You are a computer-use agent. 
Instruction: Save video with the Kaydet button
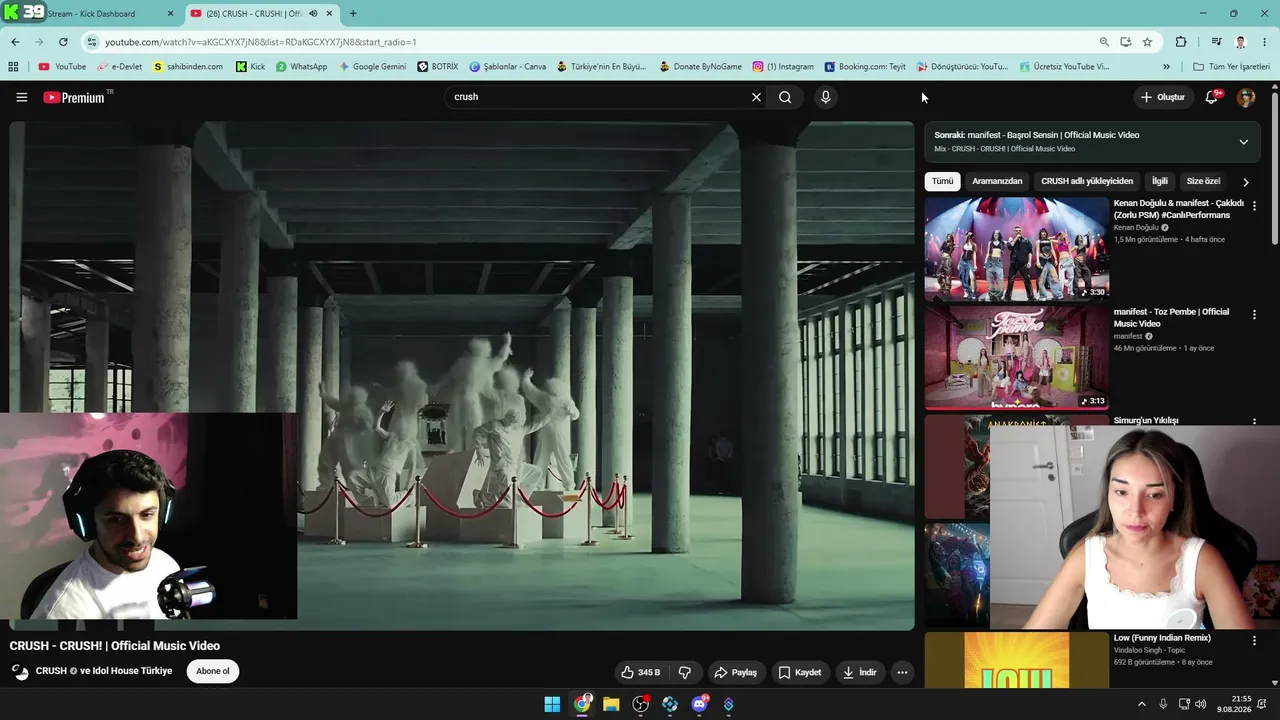(799, 672)
